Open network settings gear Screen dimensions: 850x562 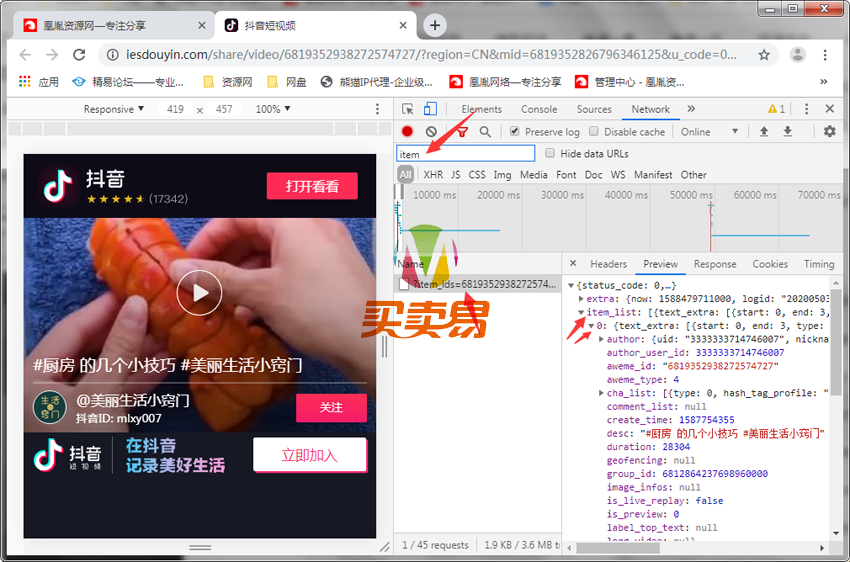pyautogui.click(x=829, y=131)
